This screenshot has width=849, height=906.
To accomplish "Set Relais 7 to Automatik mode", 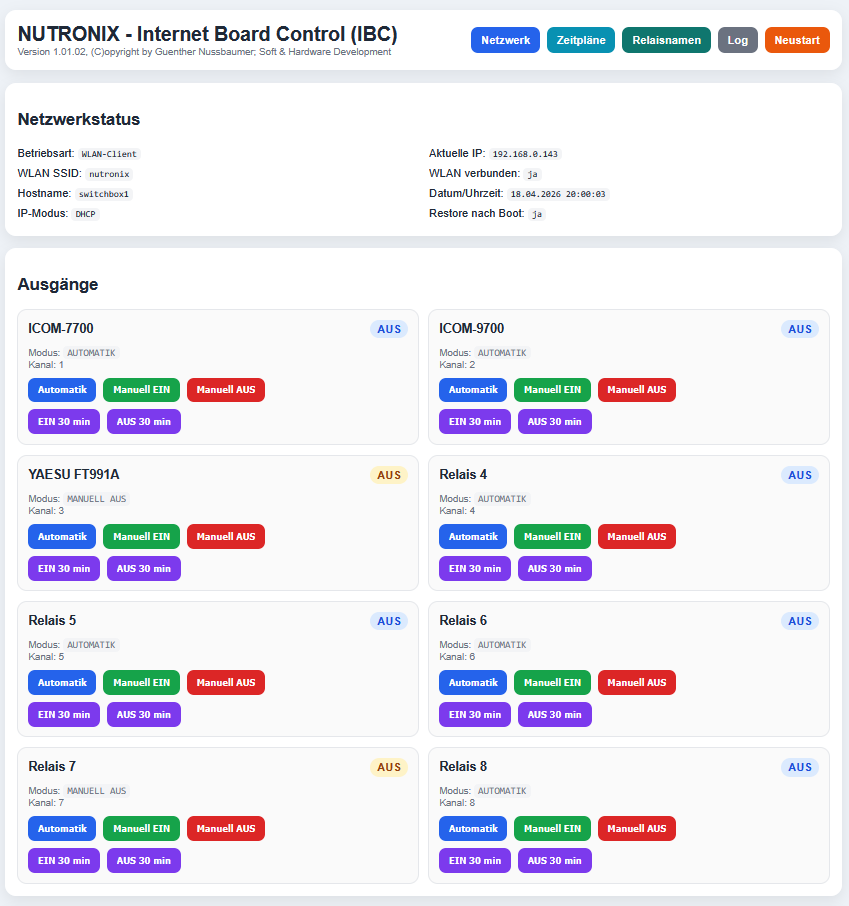I will (62, 828).
